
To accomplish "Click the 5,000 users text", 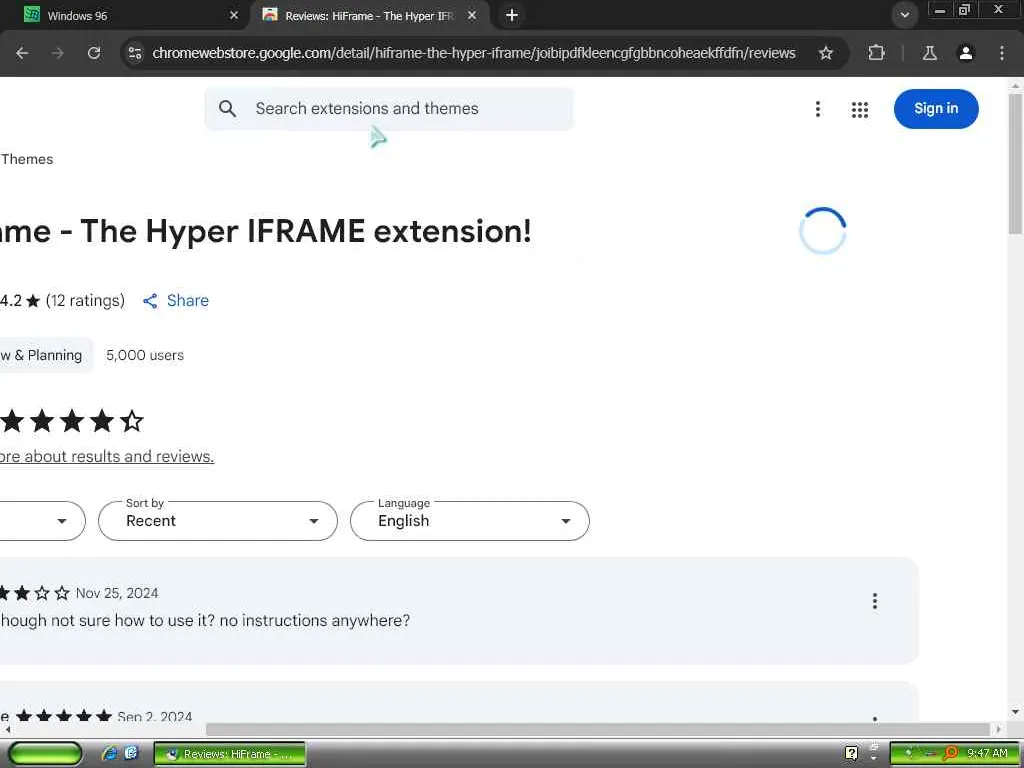I will click(x=145, y=355).
